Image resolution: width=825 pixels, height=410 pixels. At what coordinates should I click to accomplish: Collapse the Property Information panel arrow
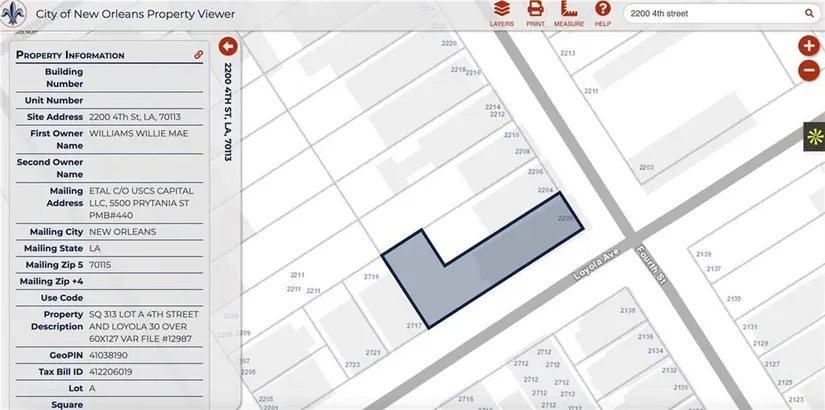pyautogui.click(x=227, y=46)
